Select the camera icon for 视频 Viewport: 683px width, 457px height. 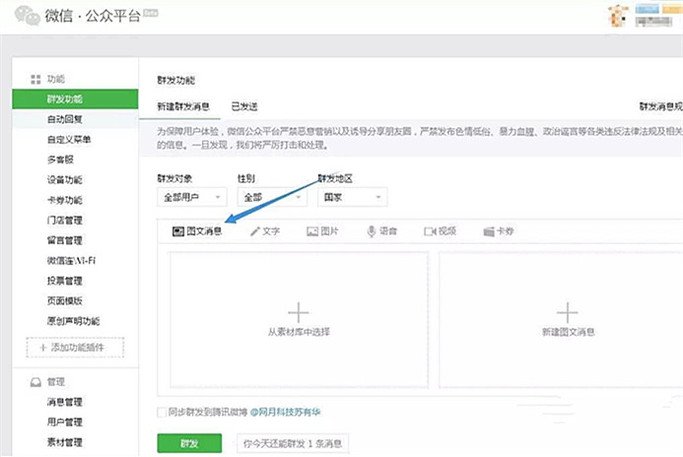(430, 231)
